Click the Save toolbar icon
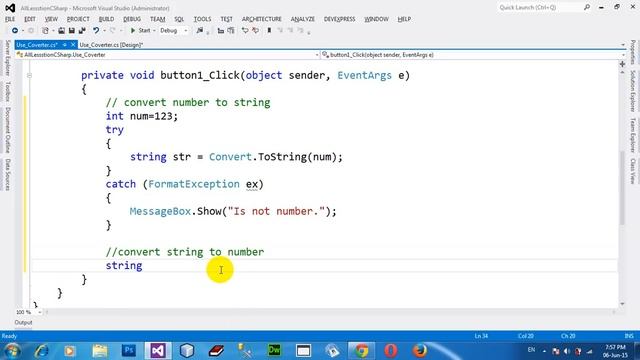Image resolution: width=640 pixels, height=360 pixels. point(71,31)
